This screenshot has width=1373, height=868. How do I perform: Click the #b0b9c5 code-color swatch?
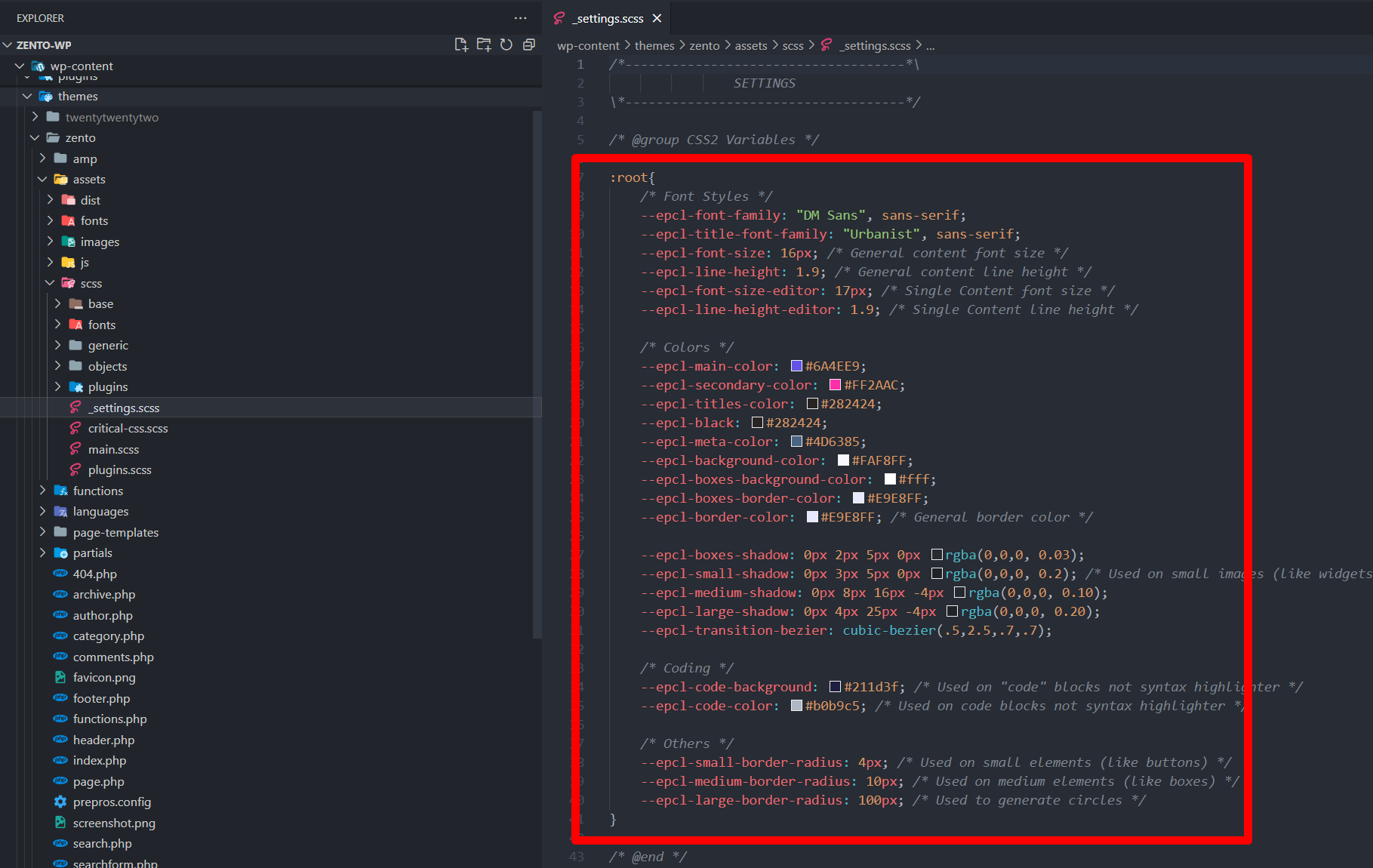pyautogui.click(x=796, y=706)
